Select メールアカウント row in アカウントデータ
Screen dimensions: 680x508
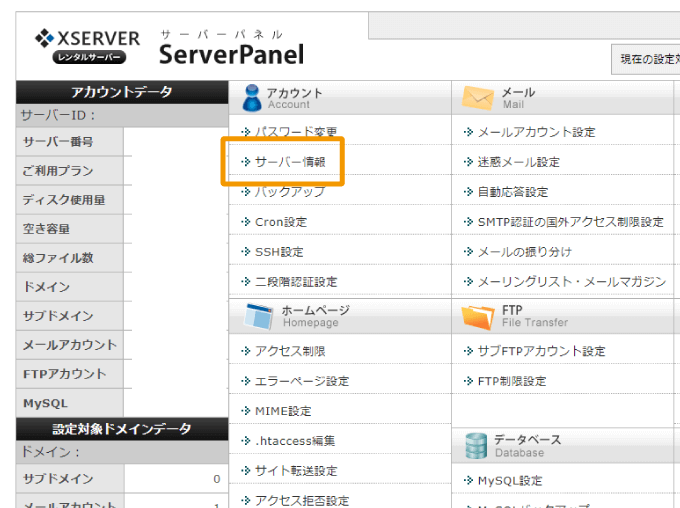coord(69,345)
